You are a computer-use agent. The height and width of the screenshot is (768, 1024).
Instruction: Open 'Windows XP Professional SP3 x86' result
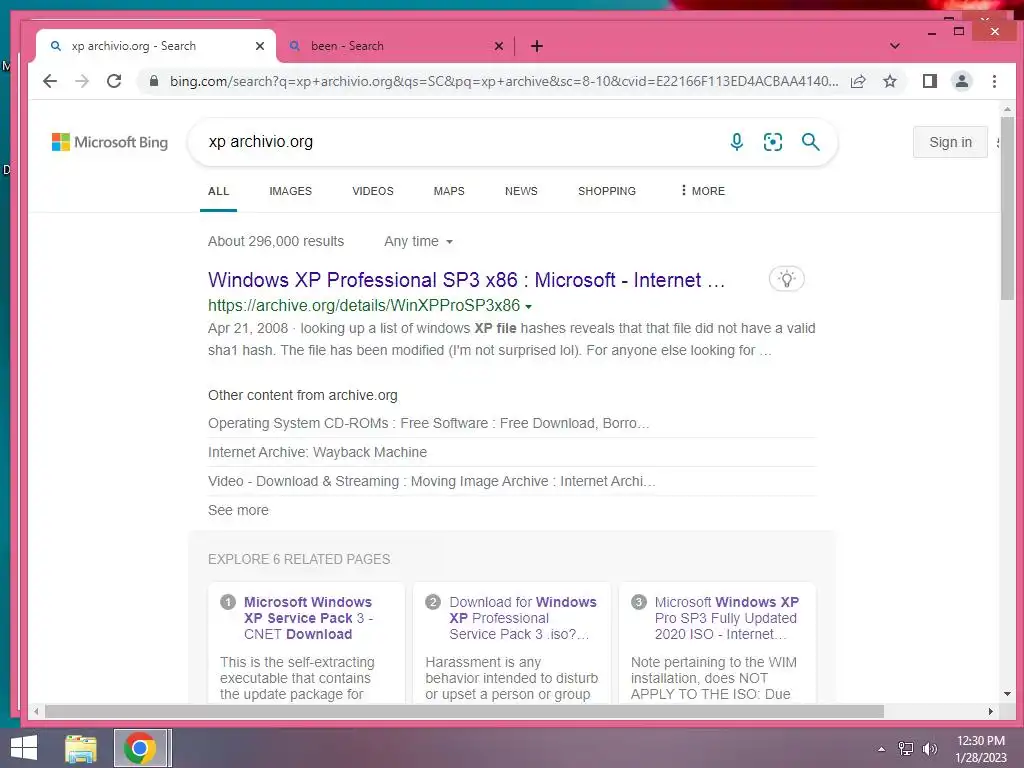click(466, 280)
